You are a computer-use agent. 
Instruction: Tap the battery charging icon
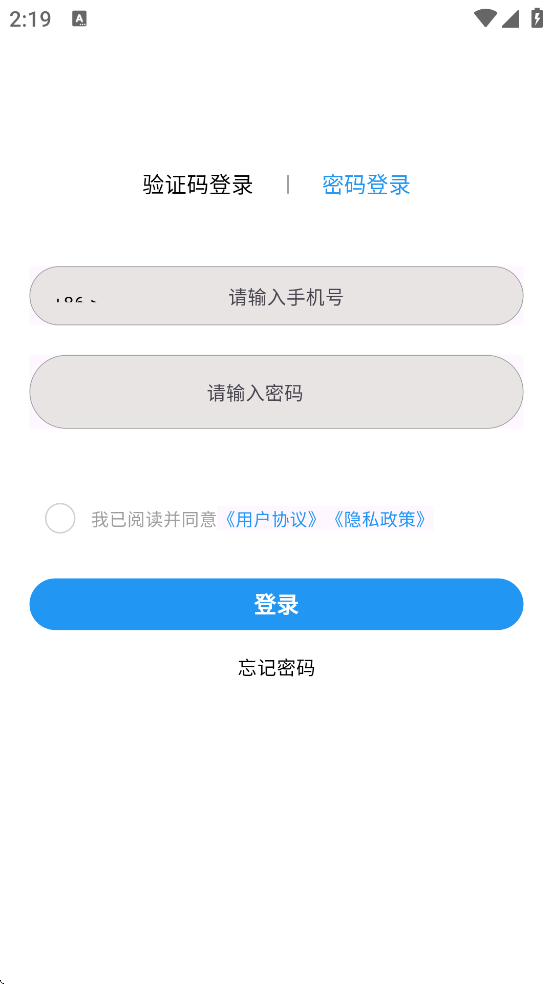click(x=537, y=18)
